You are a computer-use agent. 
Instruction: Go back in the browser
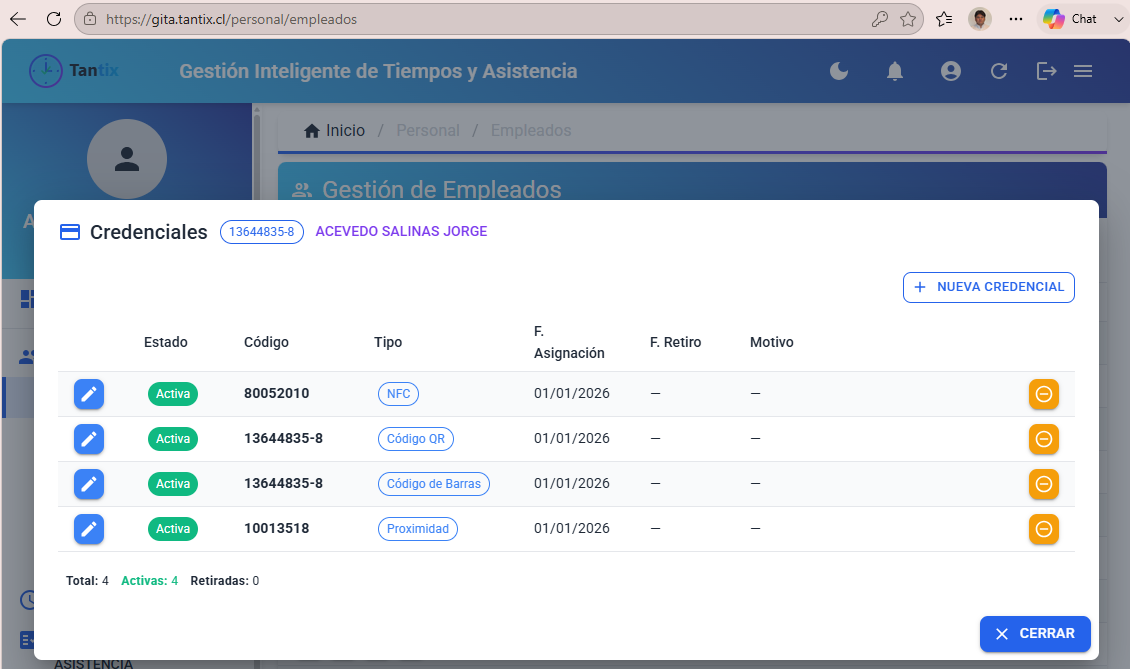click(18, 19)
